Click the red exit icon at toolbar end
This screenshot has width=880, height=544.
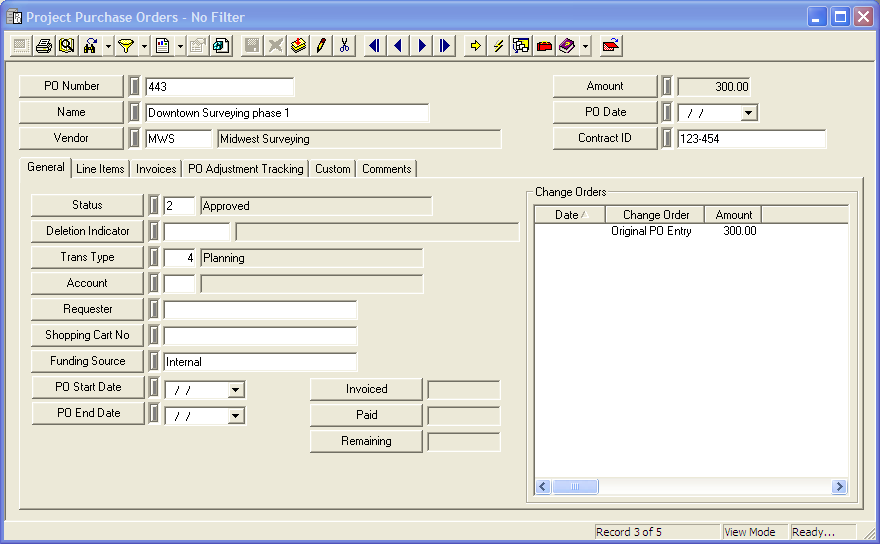[x=611, y=45]
